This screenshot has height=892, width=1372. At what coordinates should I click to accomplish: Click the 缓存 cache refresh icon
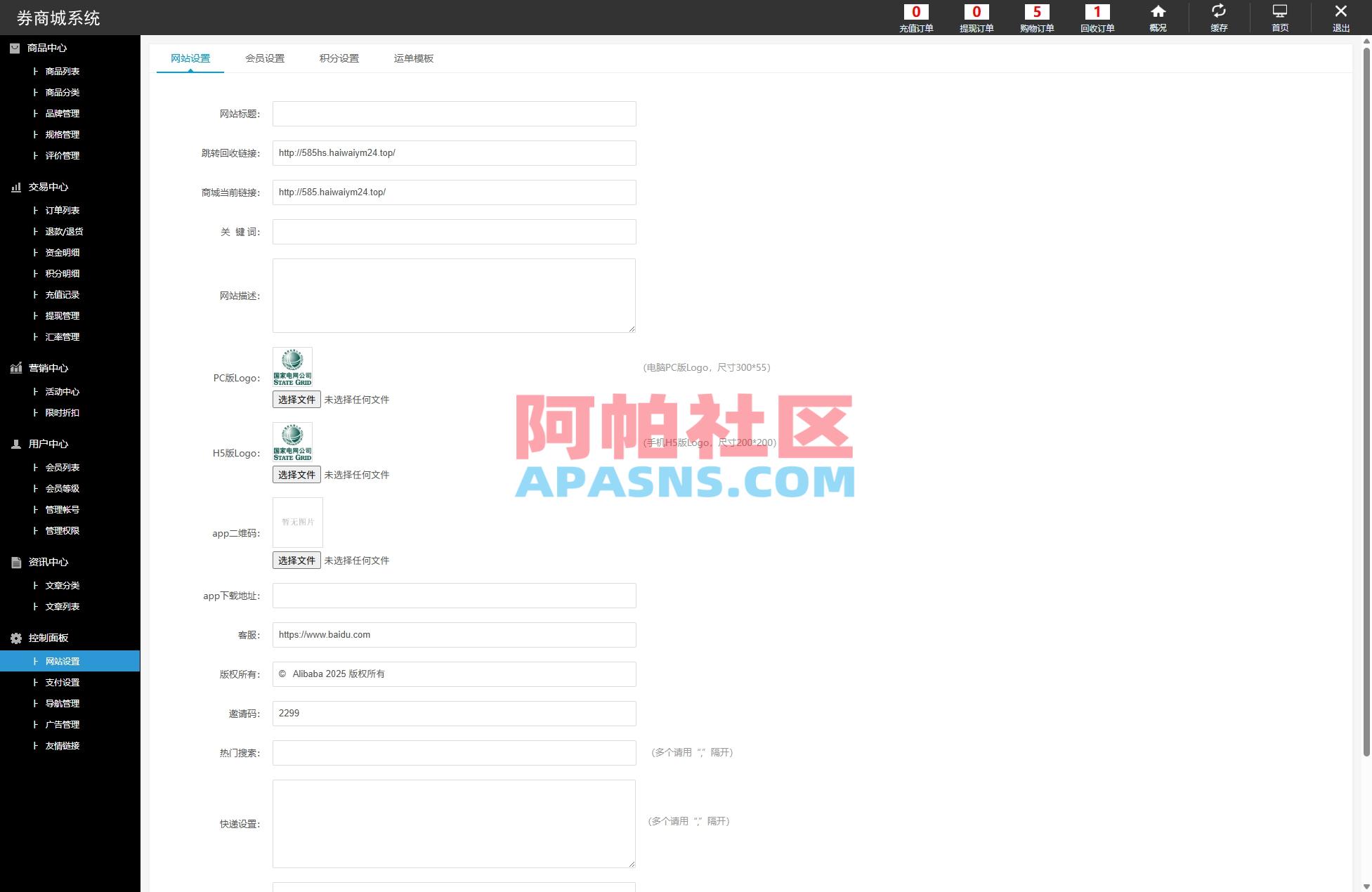tap(1218, 18)
